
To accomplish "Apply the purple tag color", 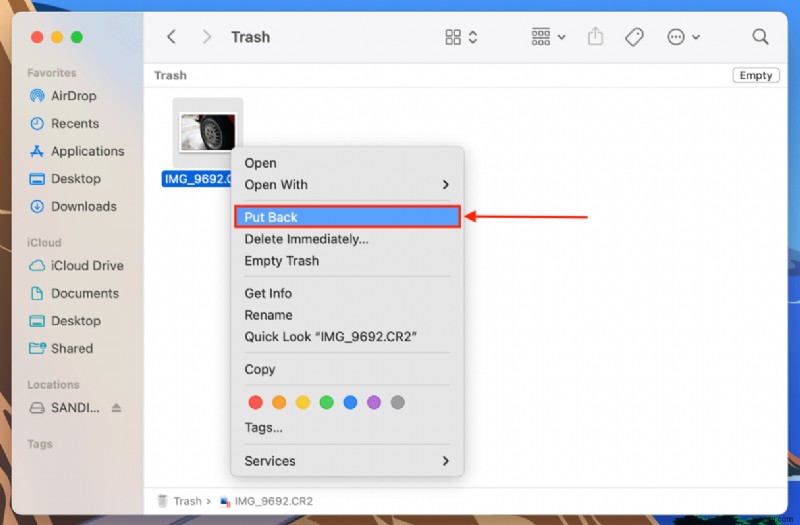I will click(374, 402).
